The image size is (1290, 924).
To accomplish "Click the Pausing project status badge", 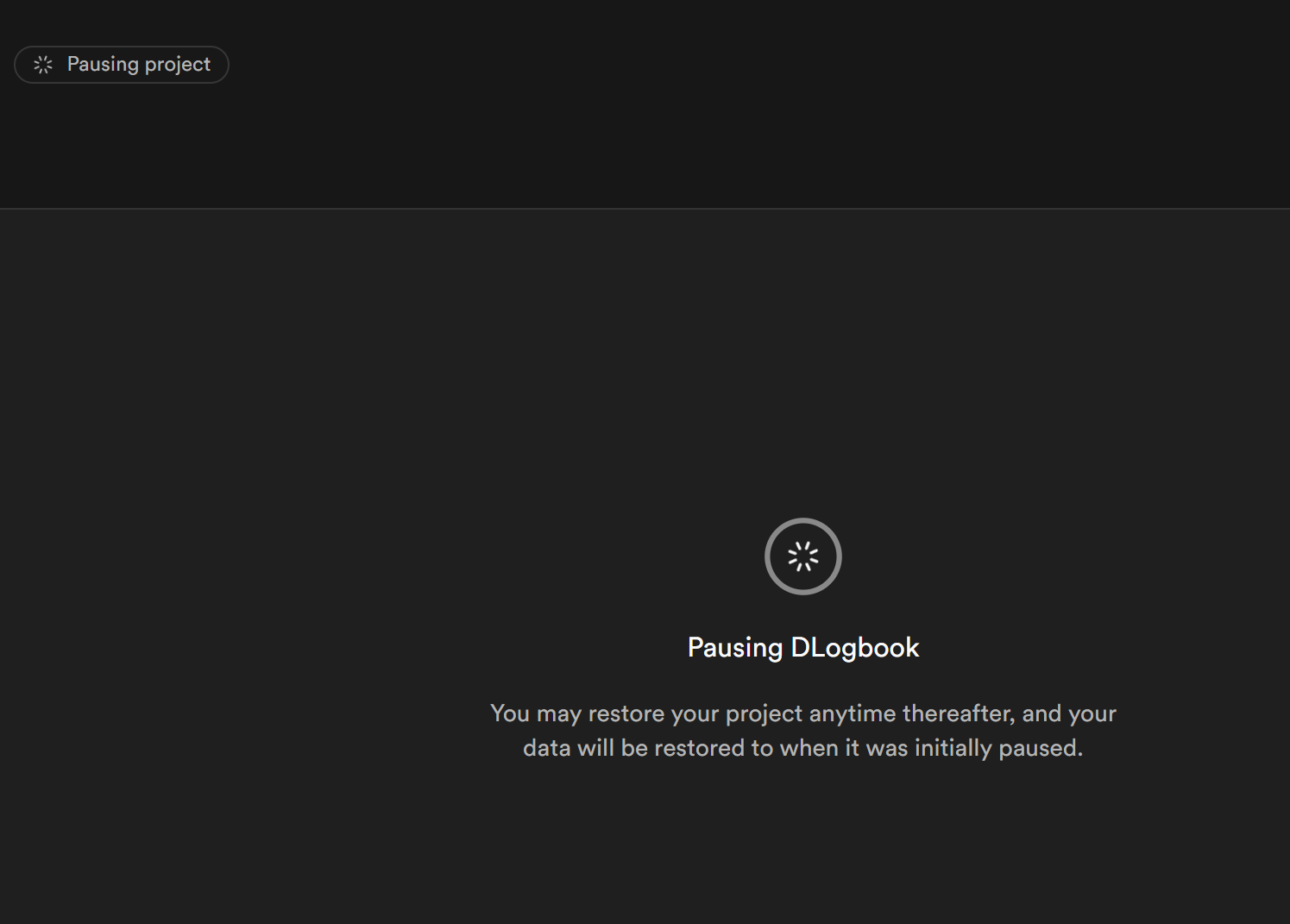I will [x=122, y=65].
